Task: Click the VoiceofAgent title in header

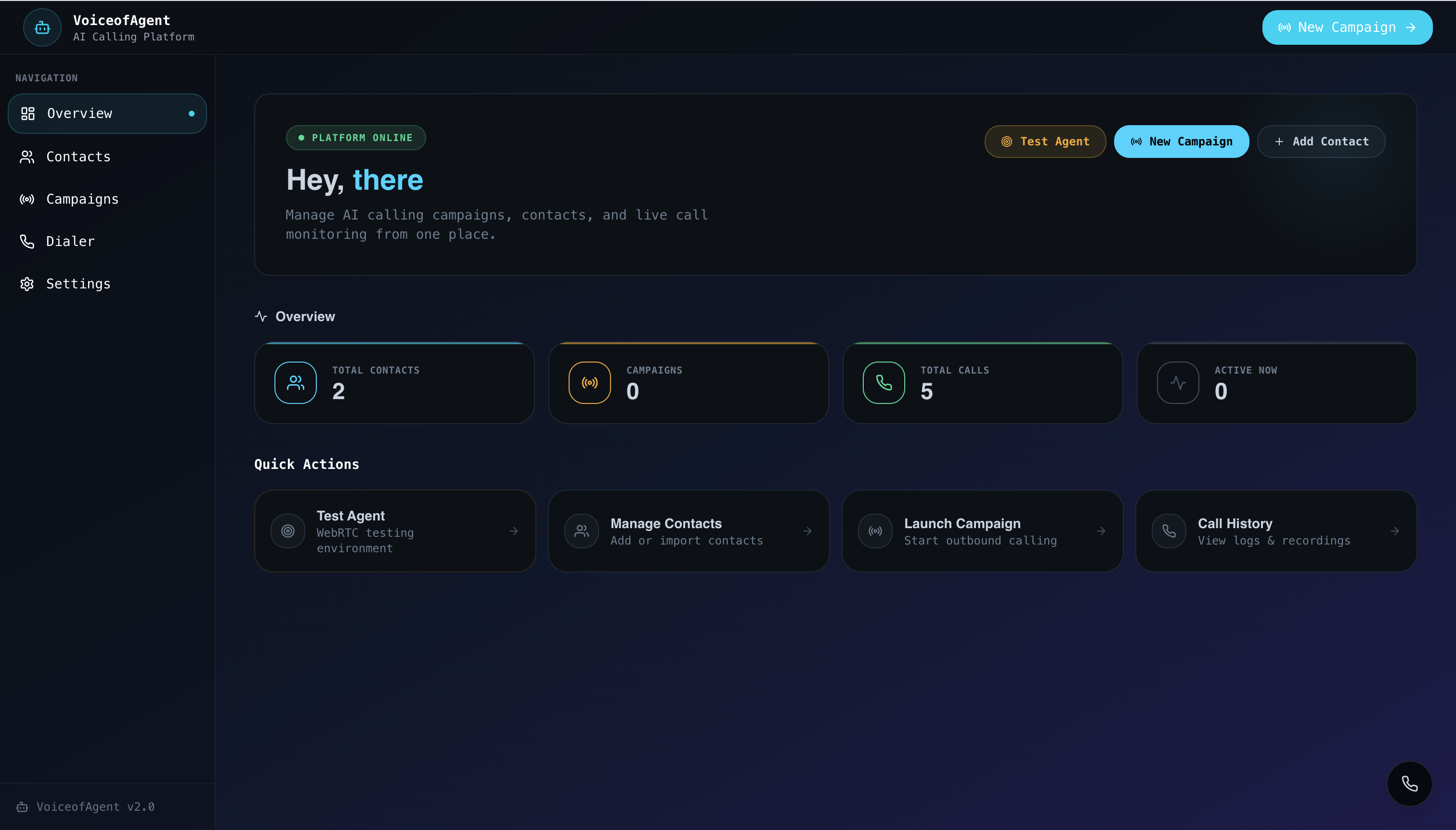Action: coord(121,21)
